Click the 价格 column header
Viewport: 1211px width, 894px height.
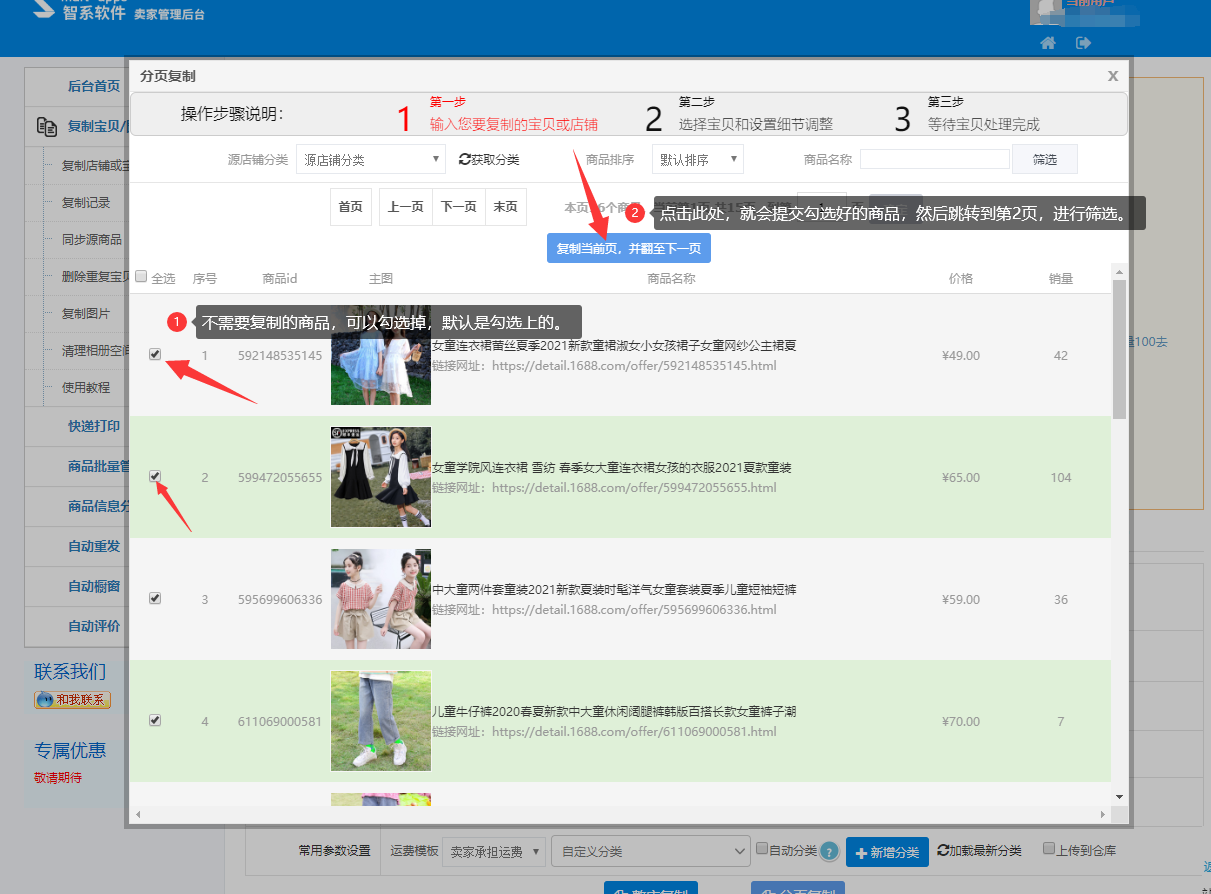click(x=961, y=278)
